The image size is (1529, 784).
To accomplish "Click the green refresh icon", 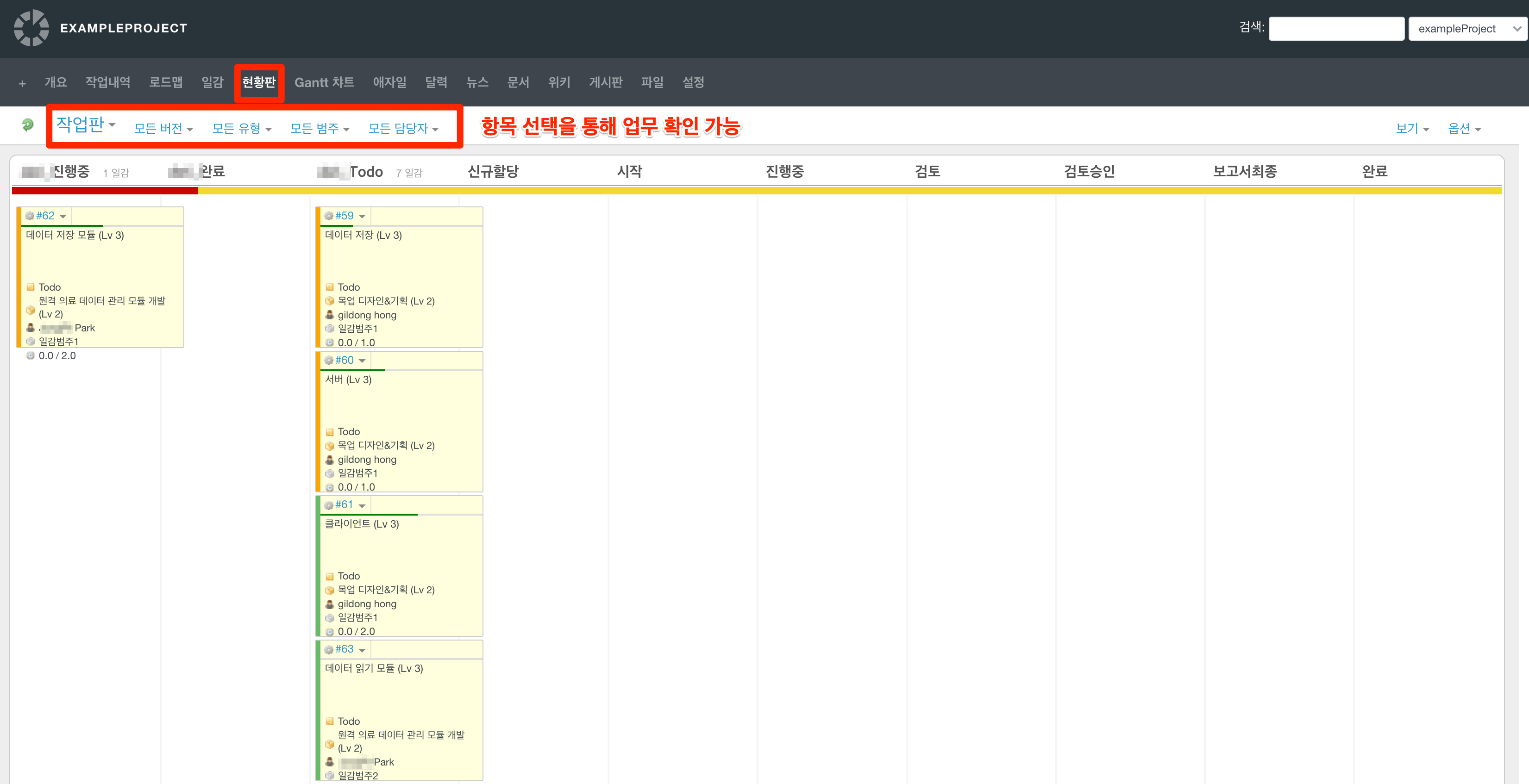I will (x=27, y=125).
